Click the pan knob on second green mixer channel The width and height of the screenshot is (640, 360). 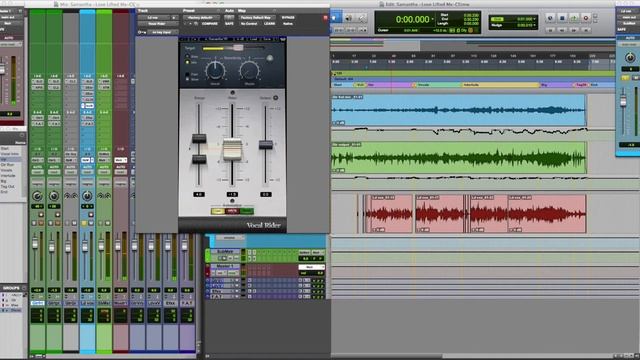coord(54,196)
